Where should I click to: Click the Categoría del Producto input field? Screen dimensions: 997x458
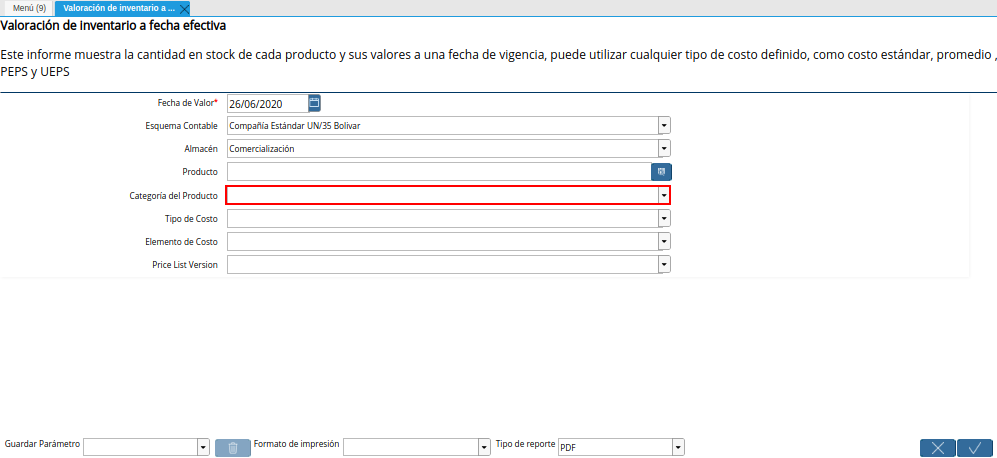pyautogui.click(x=441, y=196)
